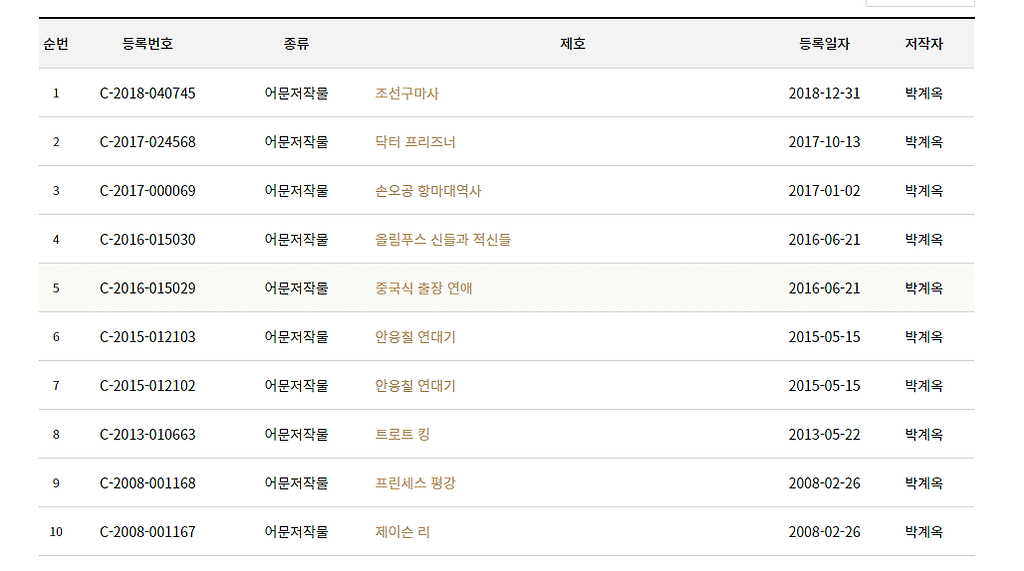Click the 종류 column header
Image resolution: width=1024 pixels, height=571 pixels.
(x=296, y=44)
